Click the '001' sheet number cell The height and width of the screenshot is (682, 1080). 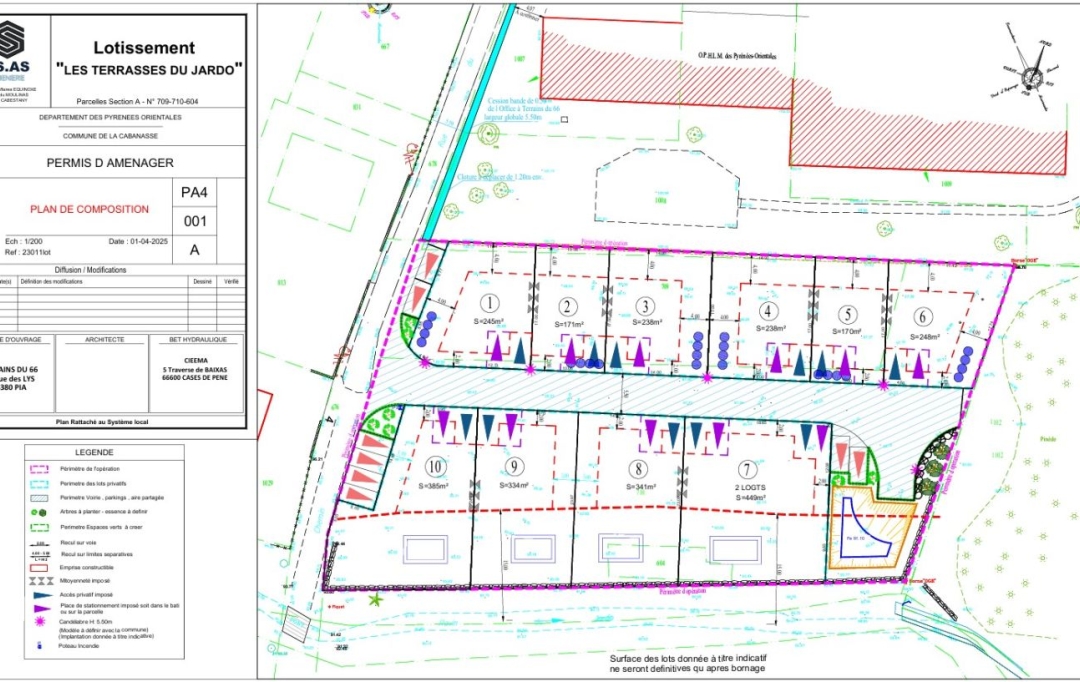tap(194, 221)
